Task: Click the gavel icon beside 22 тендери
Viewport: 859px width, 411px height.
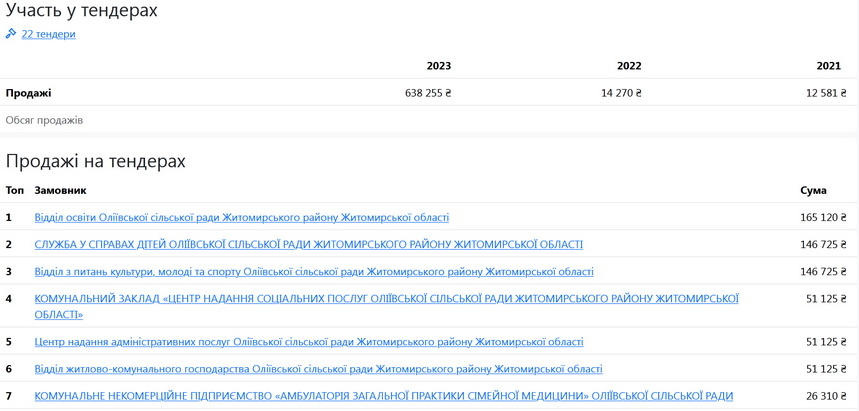Action: click(11, 34)
